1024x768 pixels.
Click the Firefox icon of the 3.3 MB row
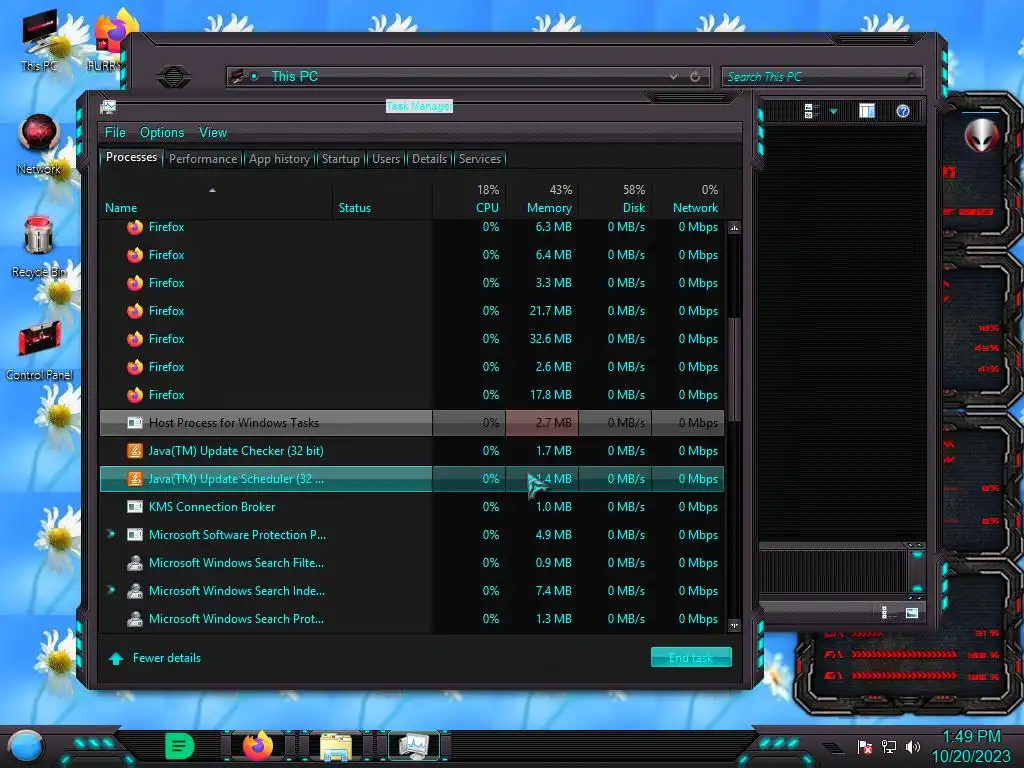(135, 283)
